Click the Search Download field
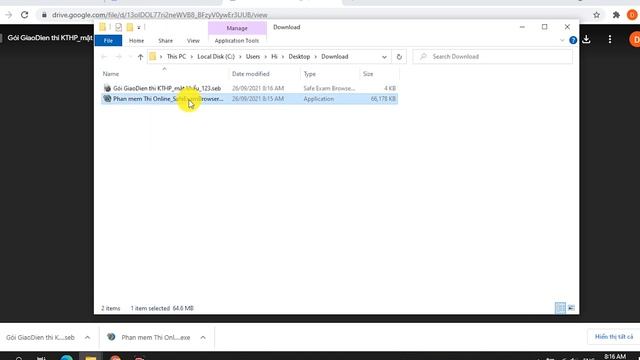Image resolution: width=640 pixels, height=360 pixels. (x=493, y=57)
